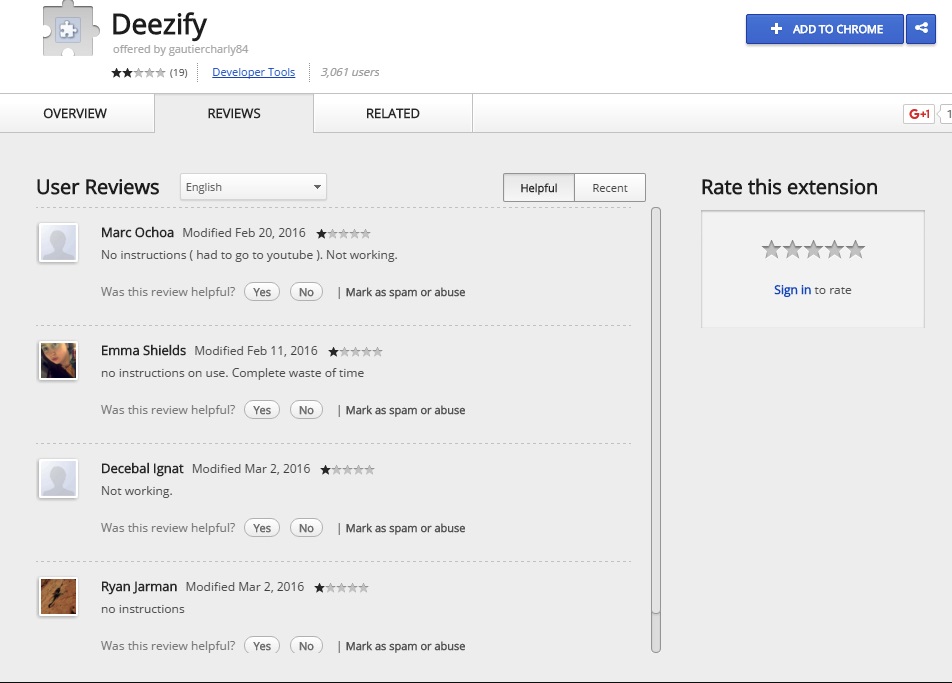Click the Emma Shields reviewer name

click(143, 350)
